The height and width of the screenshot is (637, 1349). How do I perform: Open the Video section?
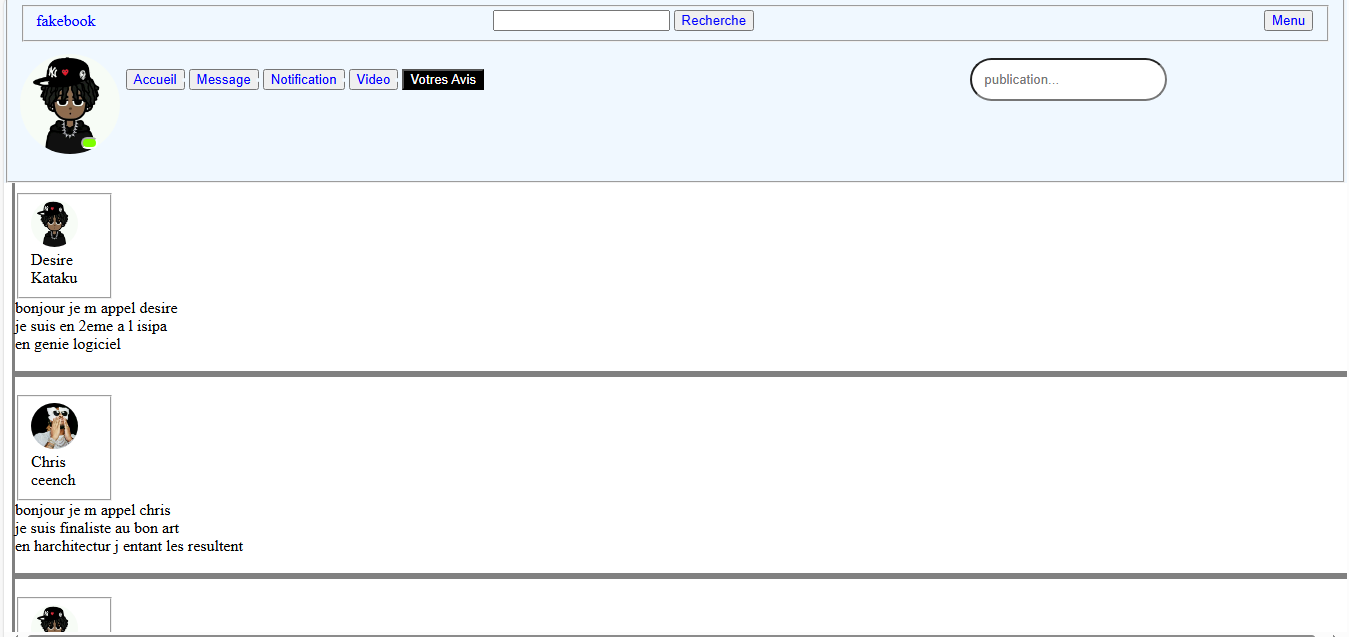pyautogui.click(x=373, y=79)
